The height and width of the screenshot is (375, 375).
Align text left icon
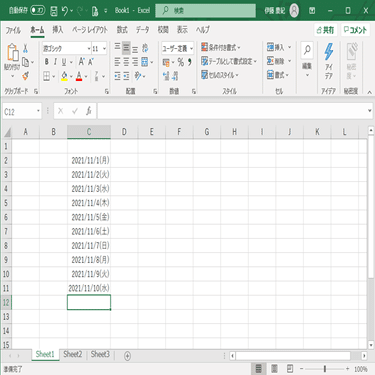click(x=117, y=62)
